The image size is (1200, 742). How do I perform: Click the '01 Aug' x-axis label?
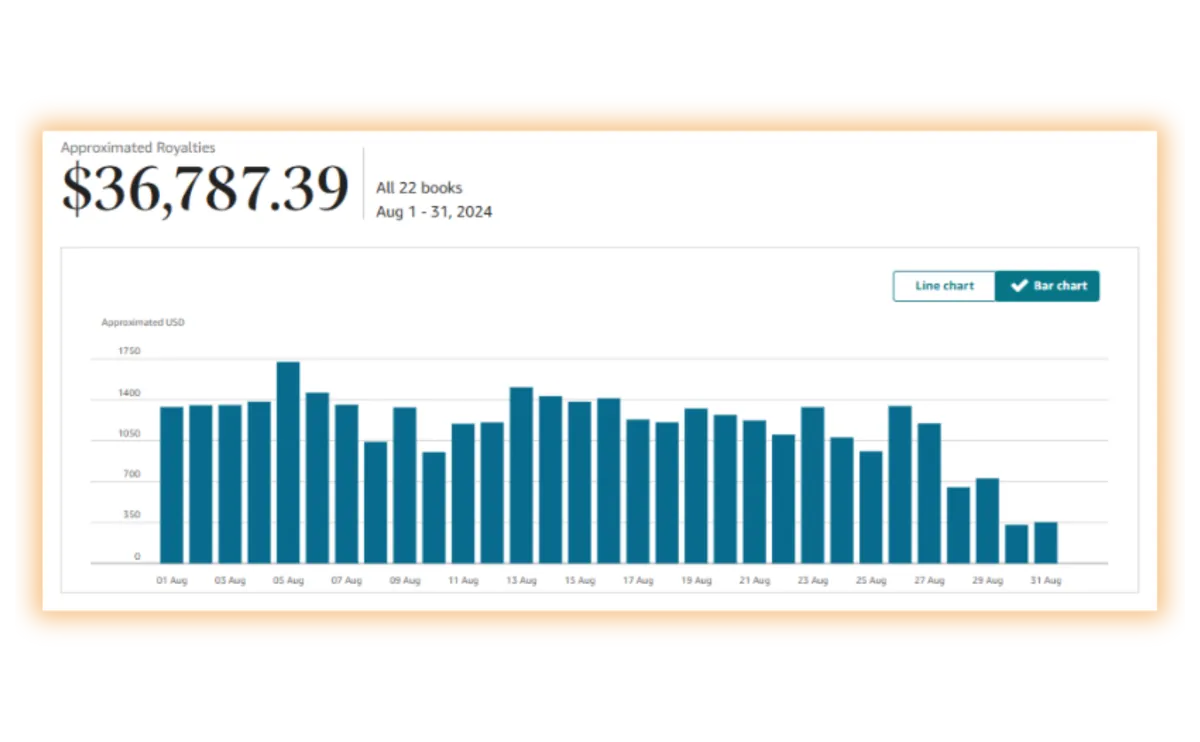pyautogui.click(x=172, y=581)
